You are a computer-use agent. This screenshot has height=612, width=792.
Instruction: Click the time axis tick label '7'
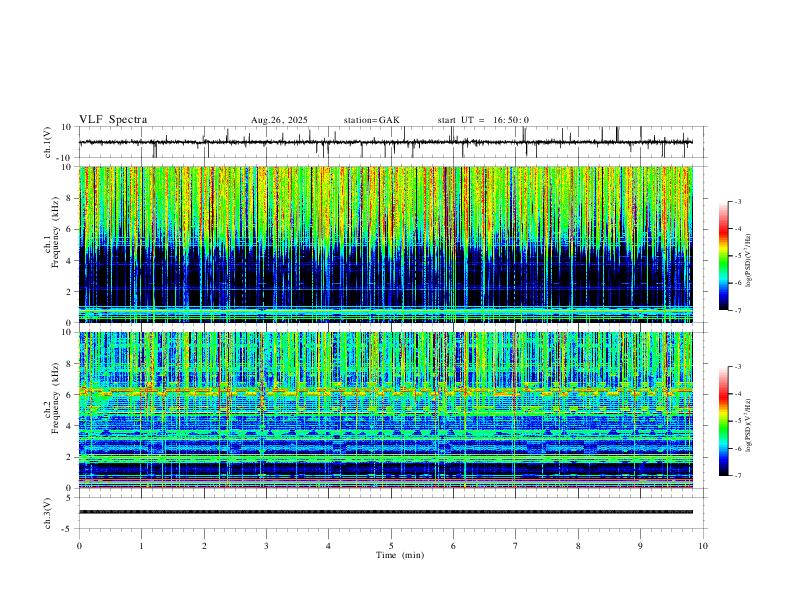(516, 546)
